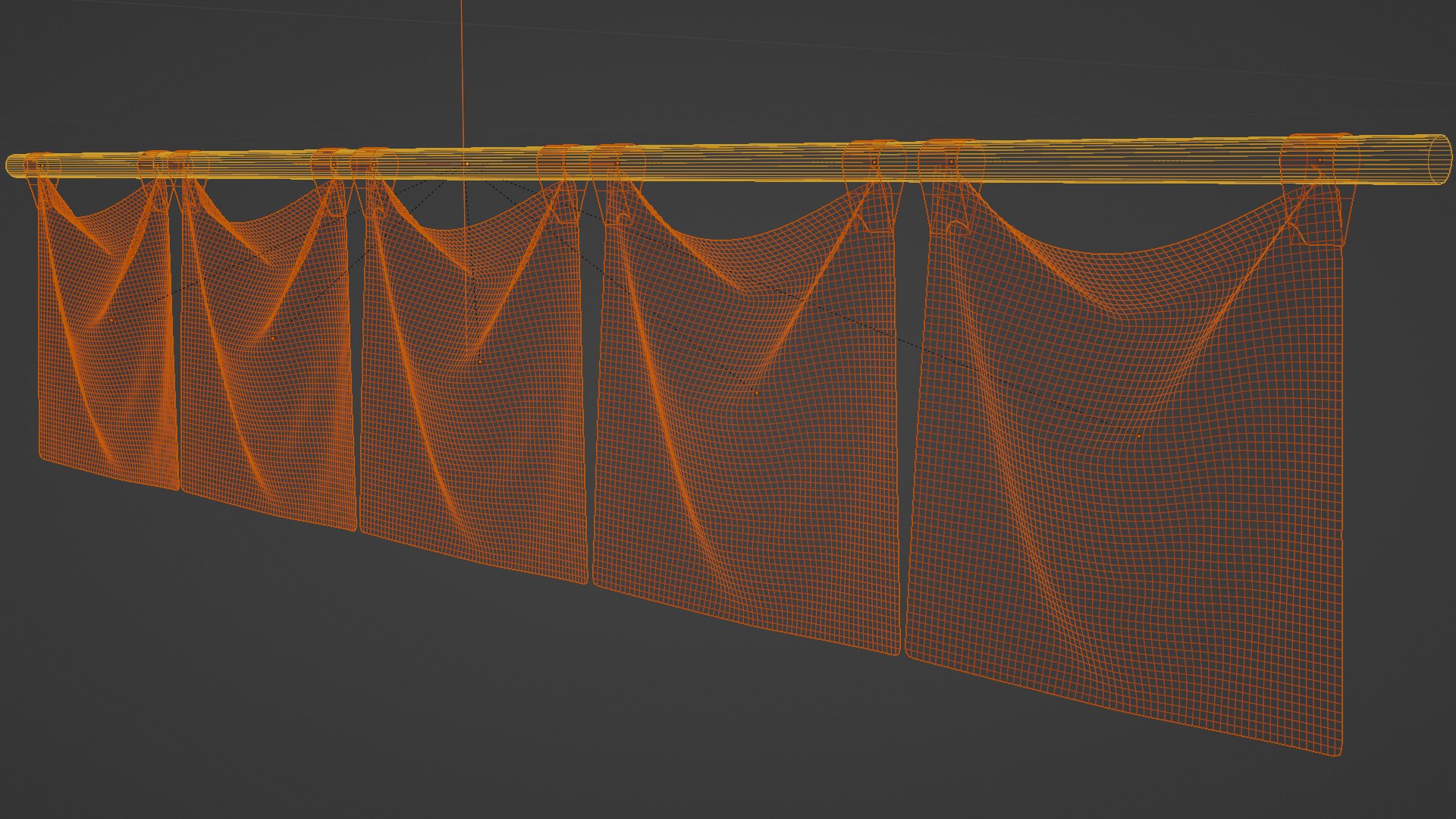Click the origin dot of rightmost cloth
The width and height of the screenshot is (1456, 819).
pyautogui.click(x=1138, y=436)
